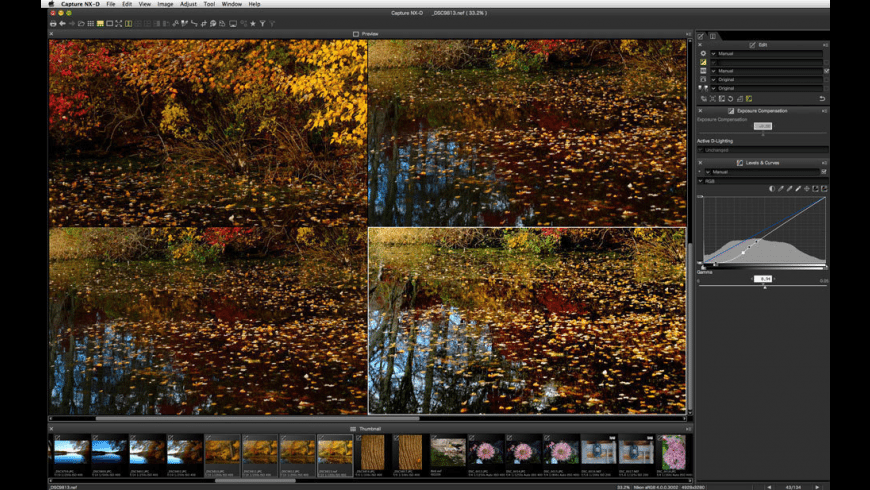Click the star rating toolbar icon
Screen dimensions: 870x490
point(253,23)
